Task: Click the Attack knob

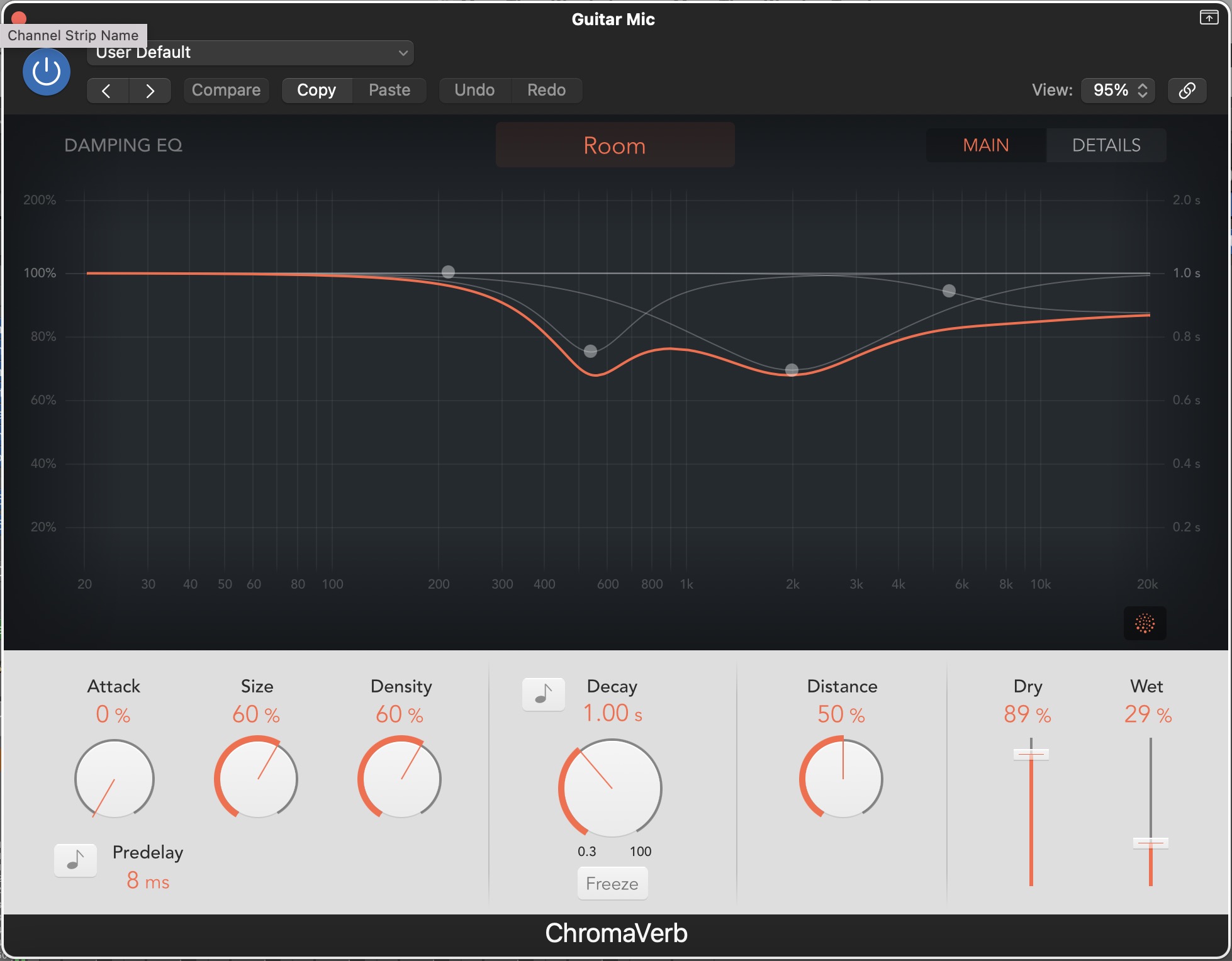Action: (x=115, y=779)
